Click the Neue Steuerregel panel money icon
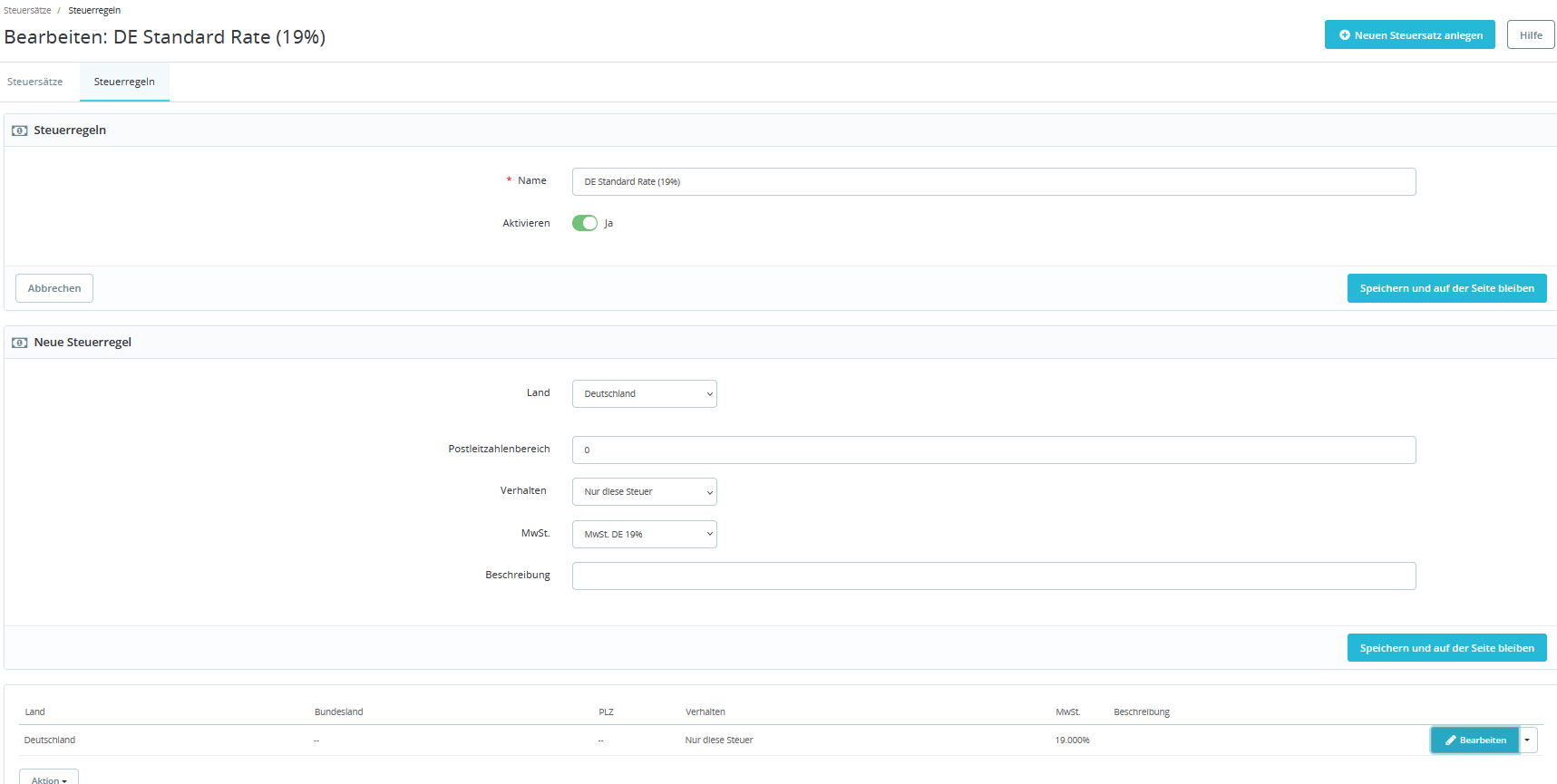The width and height of the screenshot is (1557, 784). point(19,343)
